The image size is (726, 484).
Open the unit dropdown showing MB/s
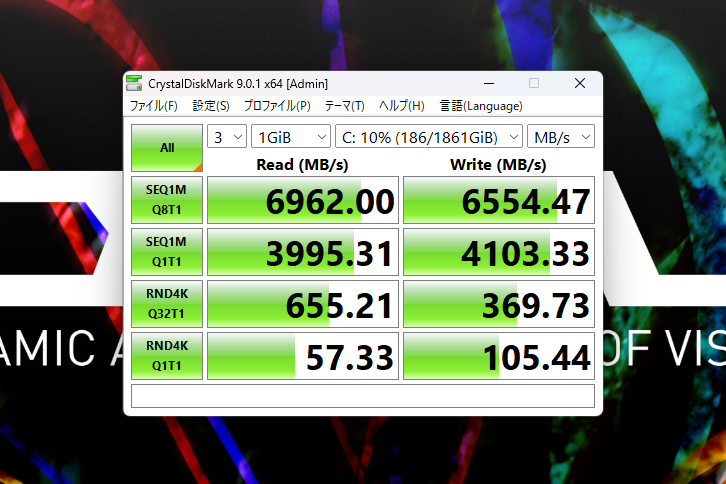(x=561, y=137)
